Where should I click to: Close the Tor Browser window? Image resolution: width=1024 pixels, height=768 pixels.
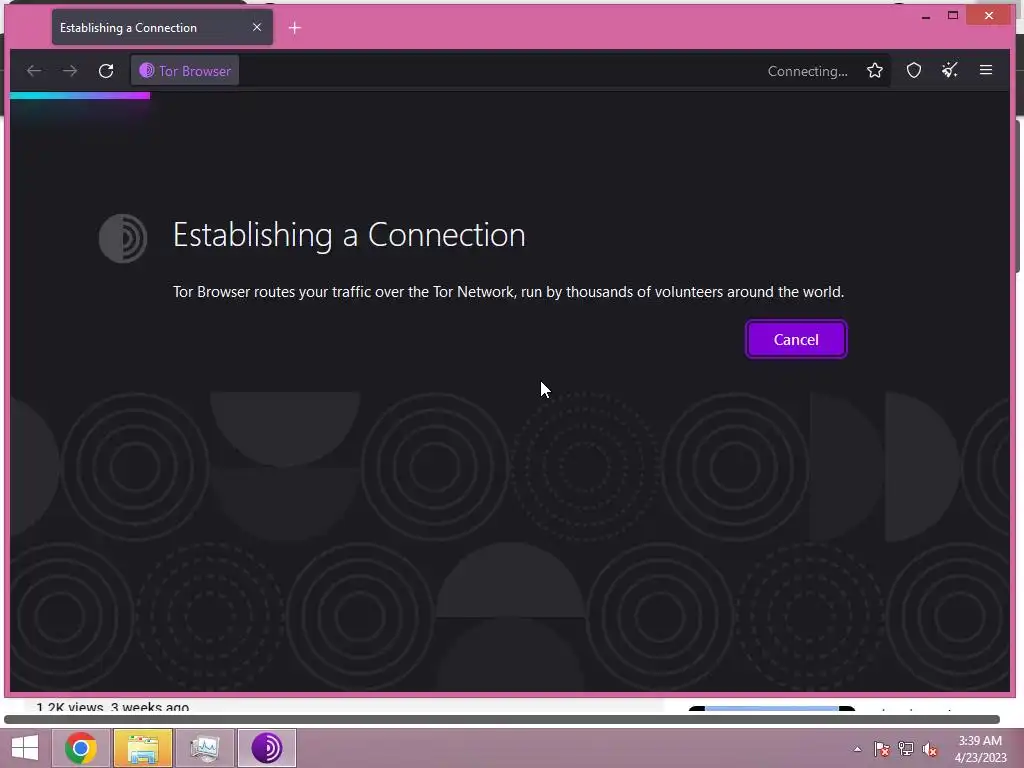click(989, 15)
